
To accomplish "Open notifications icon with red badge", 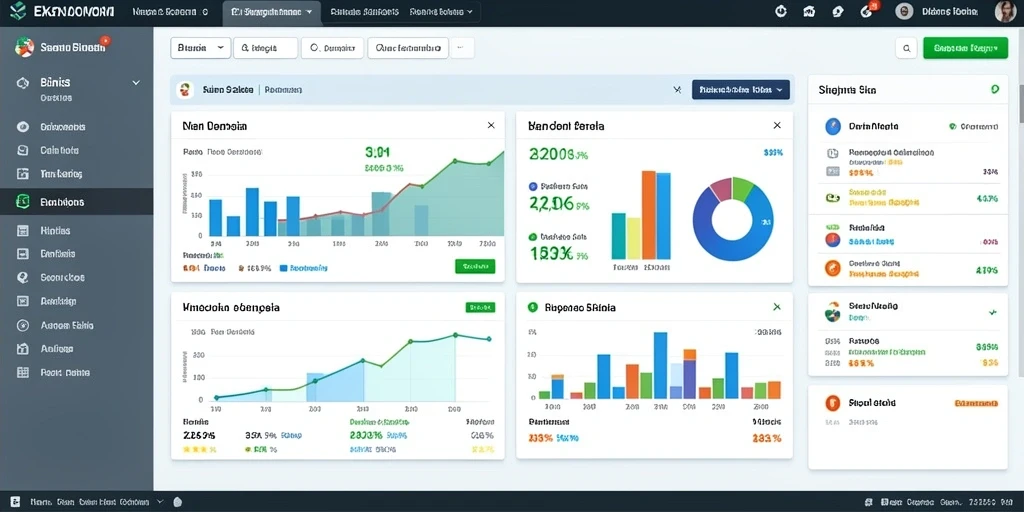I will click(867, 10).
